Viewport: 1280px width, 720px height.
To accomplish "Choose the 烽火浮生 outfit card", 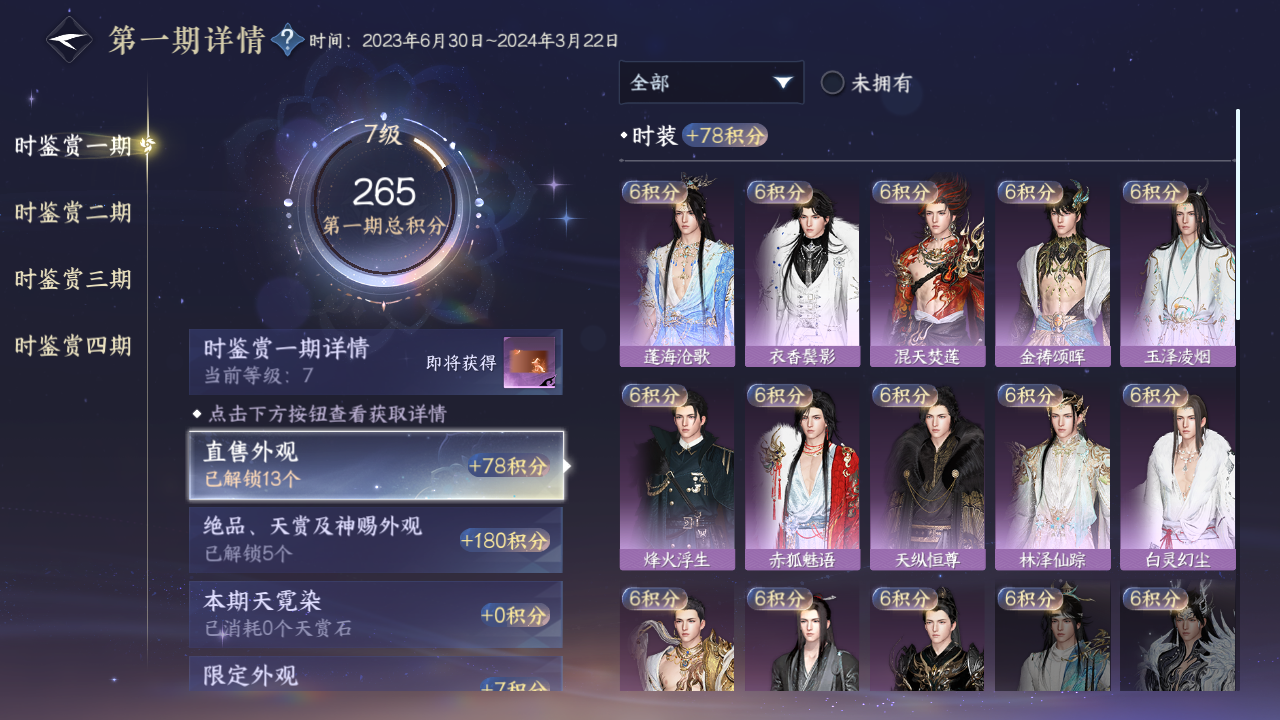I will [x=677, y=477].
